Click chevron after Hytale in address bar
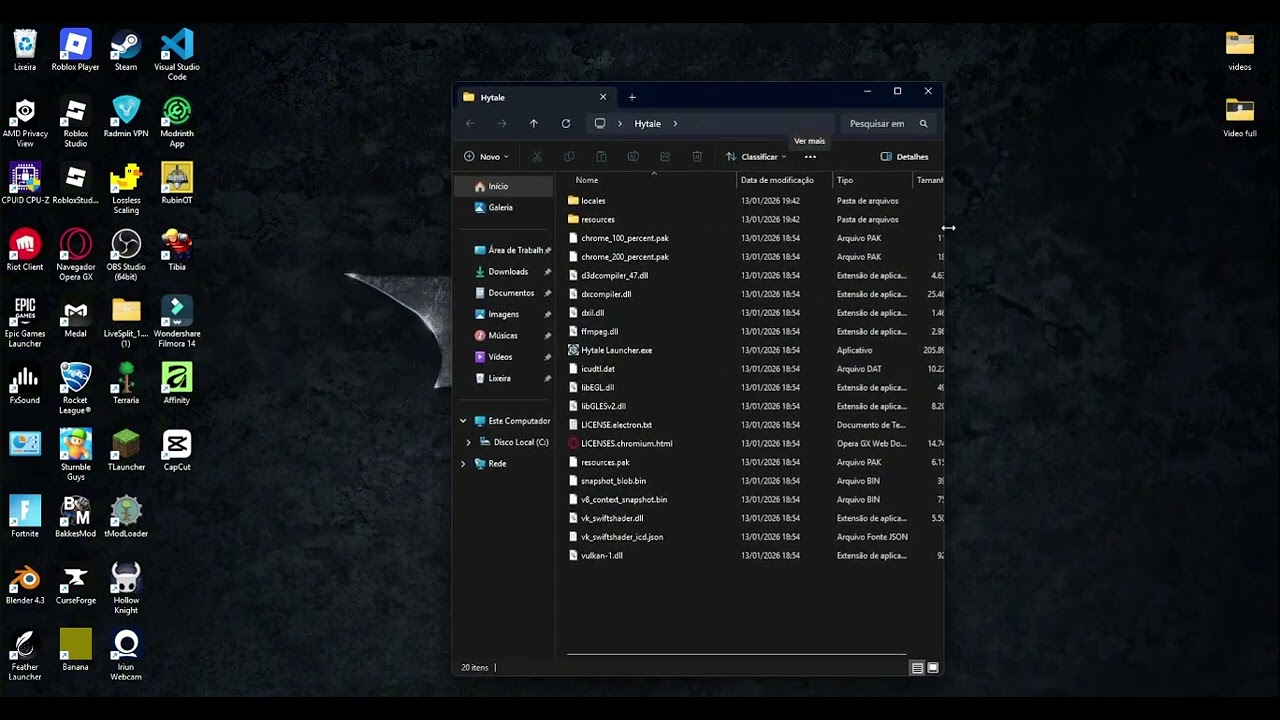The width and height of the screenshot is (1280, 720). 675,124
